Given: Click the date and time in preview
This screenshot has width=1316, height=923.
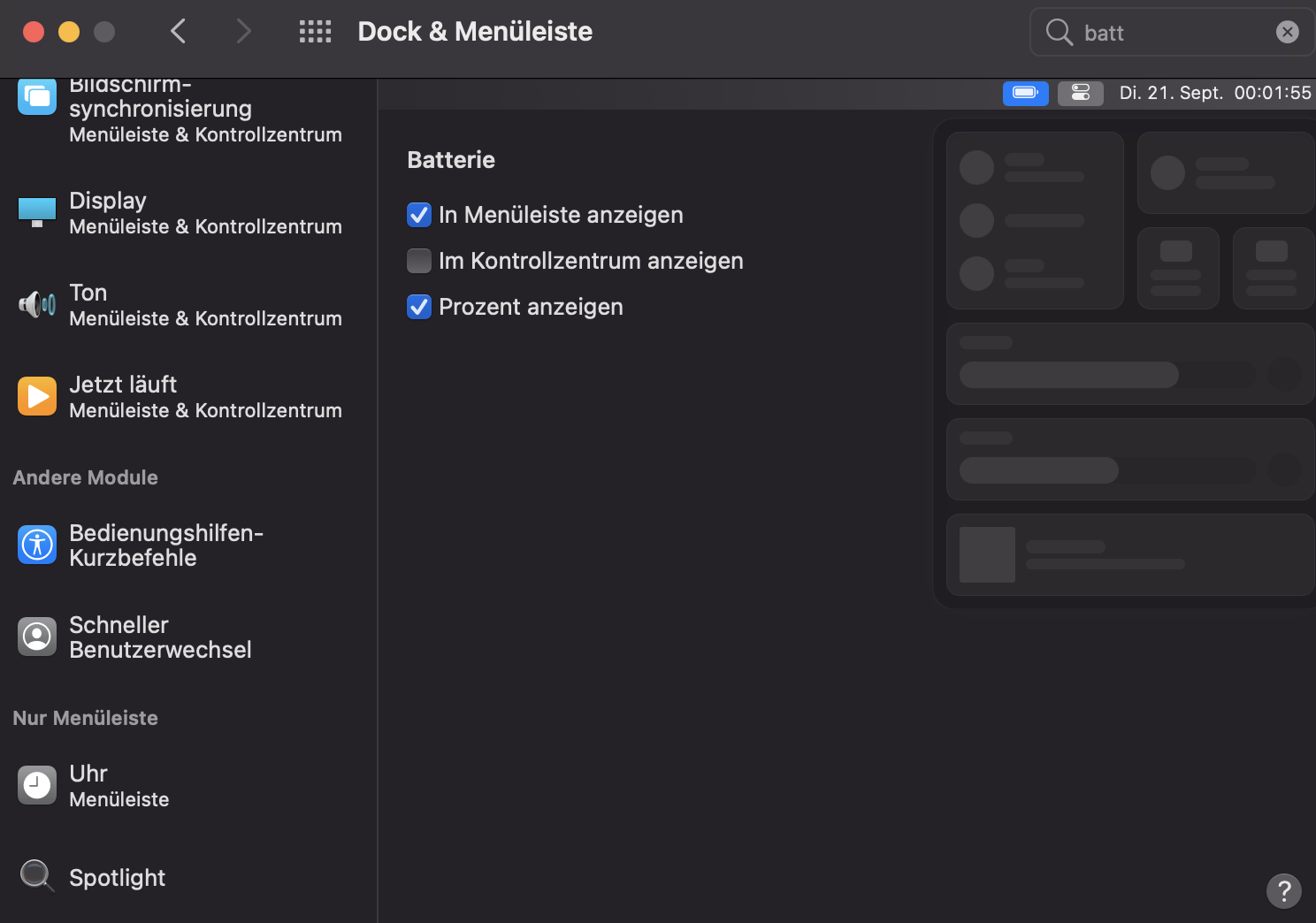Looking at the screenshot, I should pos(1214,93).
